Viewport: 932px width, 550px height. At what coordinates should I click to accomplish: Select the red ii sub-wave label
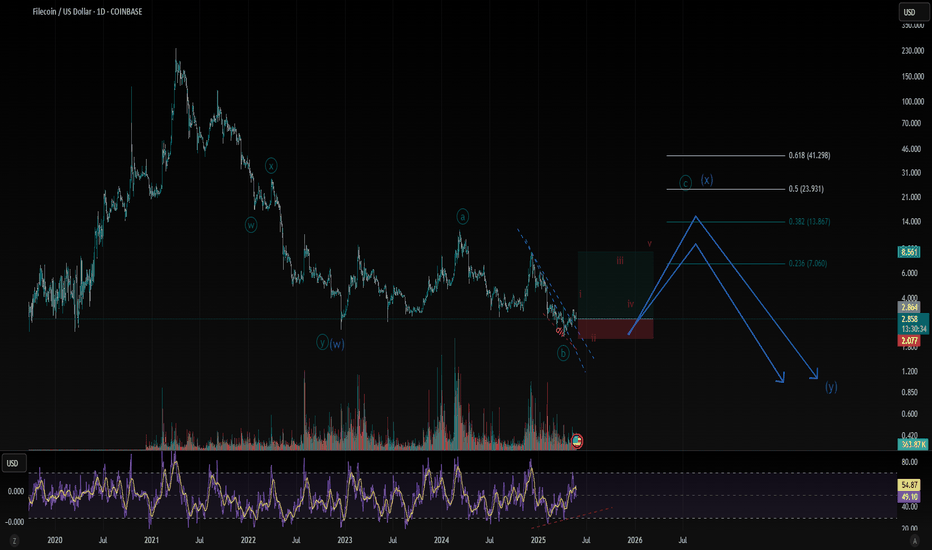click(593, 338)
